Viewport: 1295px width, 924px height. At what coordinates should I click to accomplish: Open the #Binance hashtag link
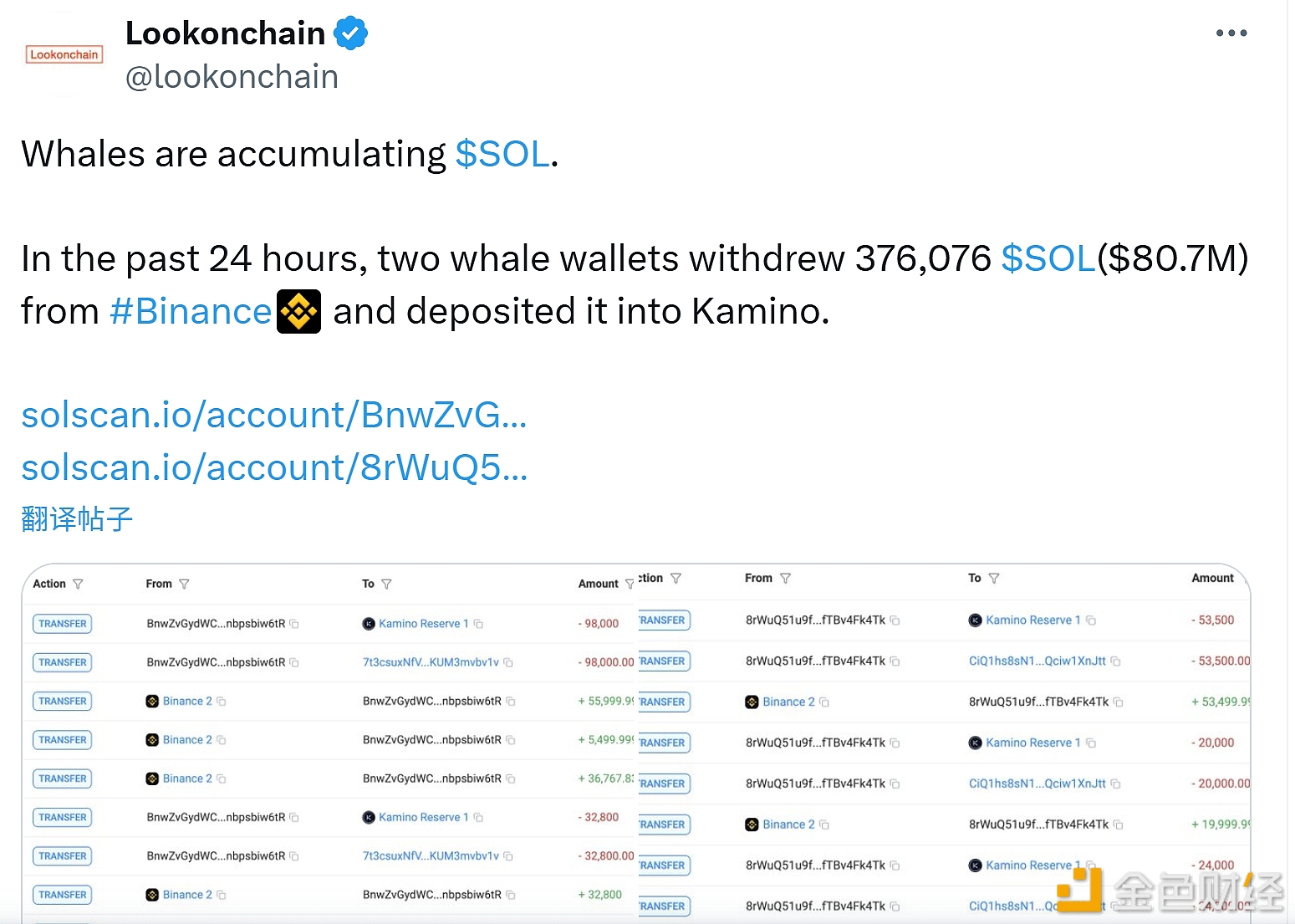[191, 311]
